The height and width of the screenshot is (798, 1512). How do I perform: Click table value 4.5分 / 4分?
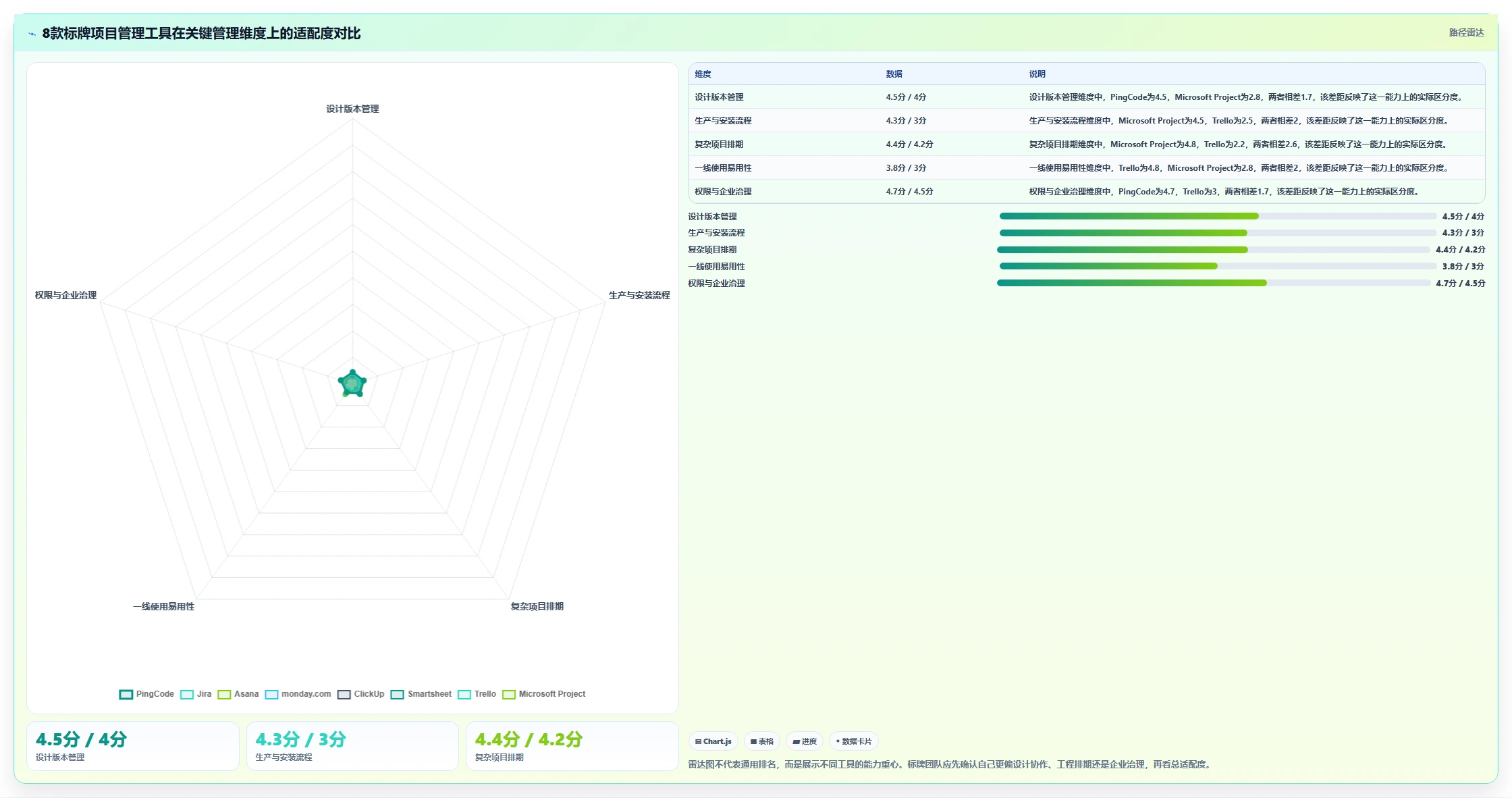tap(906, 97)
